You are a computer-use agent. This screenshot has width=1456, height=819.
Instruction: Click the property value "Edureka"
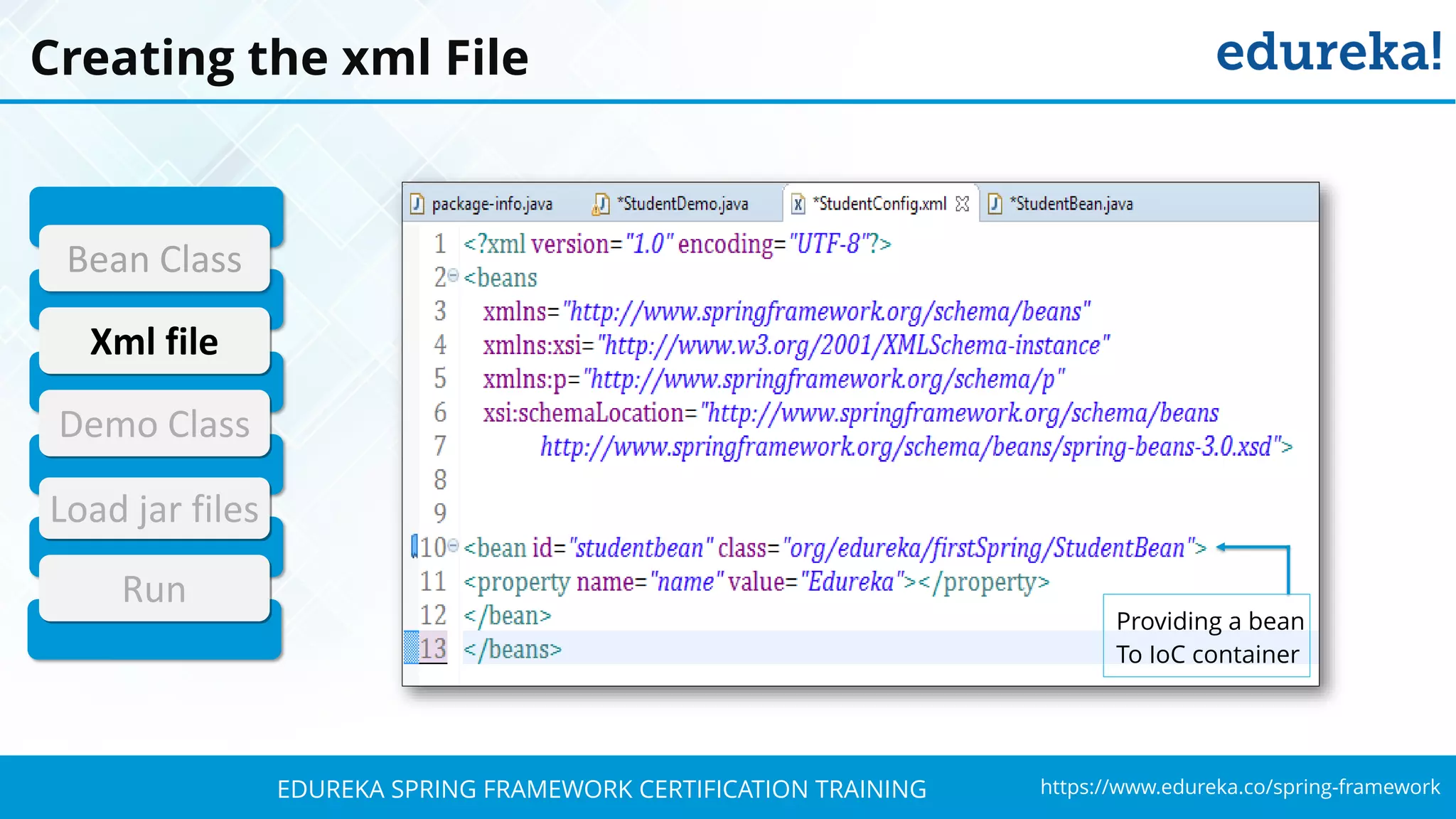pyautogui.click(x=851, y=582)
